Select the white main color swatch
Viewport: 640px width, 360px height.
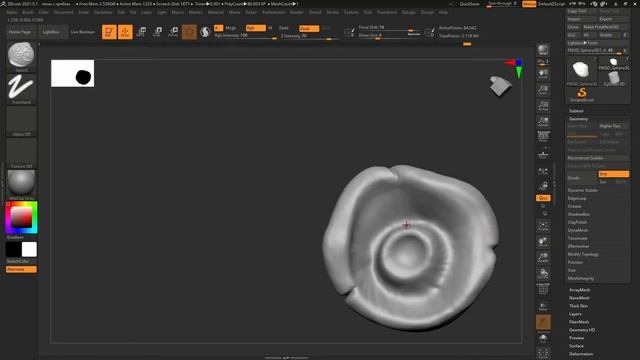click(x=29, y=249)
